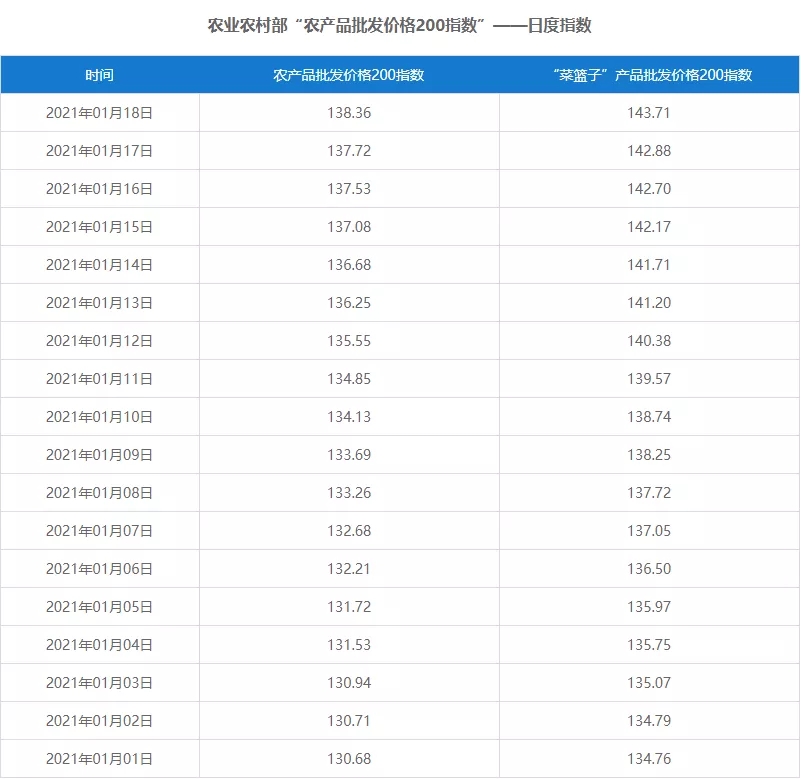Click the date 2021年01月15日
This screenshot has height=779, width=801.
pos(99,227)
